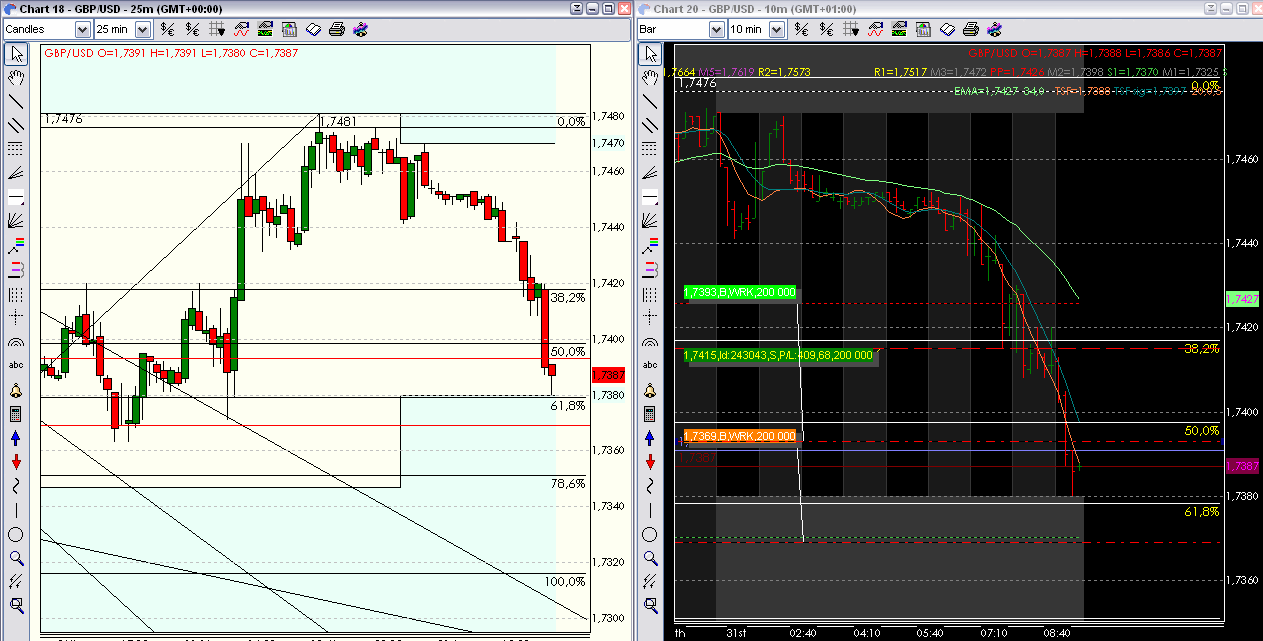The height and width of the screenshot is (641, 1263).
Task: Click the red 1,7387 price tag on Chart 18 axis
Action: [609, 375]
